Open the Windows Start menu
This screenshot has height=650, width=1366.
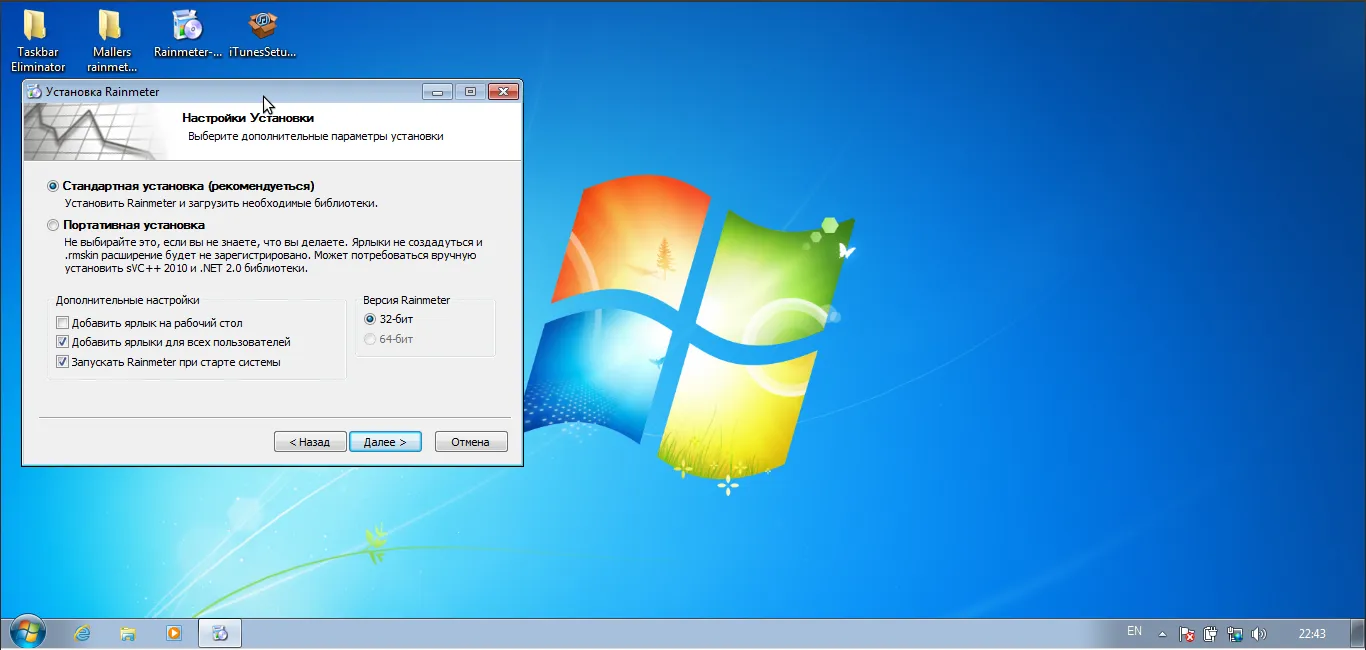click(27, 633)
